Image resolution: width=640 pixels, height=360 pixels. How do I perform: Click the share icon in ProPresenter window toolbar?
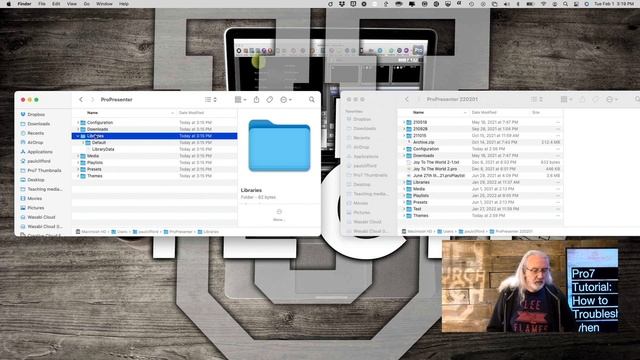point(256,100)
